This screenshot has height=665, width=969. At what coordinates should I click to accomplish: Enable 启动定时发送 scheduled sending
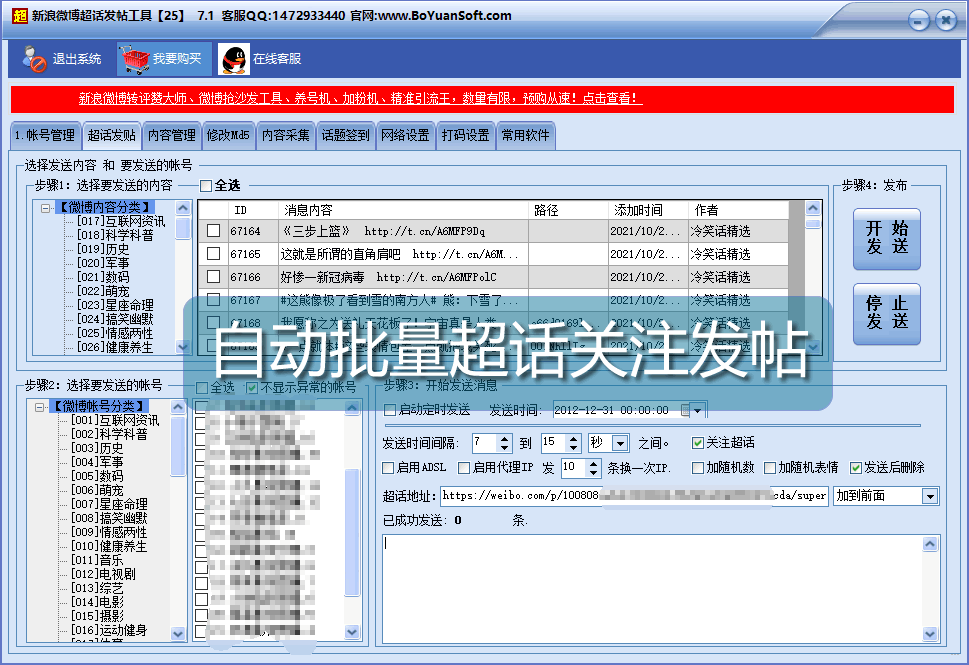pos(389,410)
